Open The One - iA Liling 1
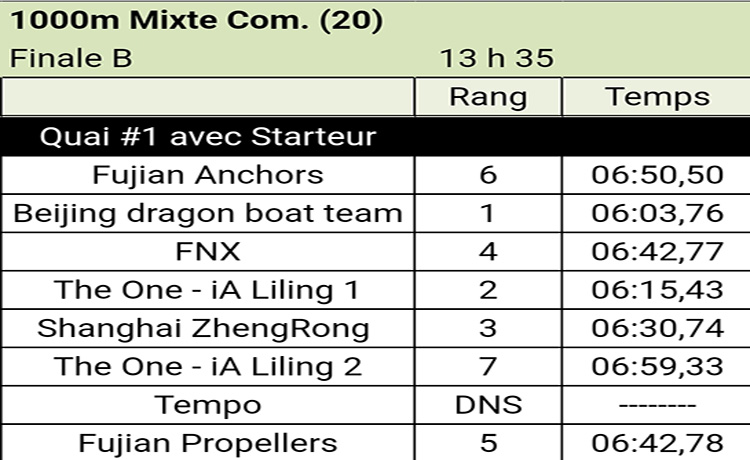This screenshot has height=460, width=750. point(208,289)
